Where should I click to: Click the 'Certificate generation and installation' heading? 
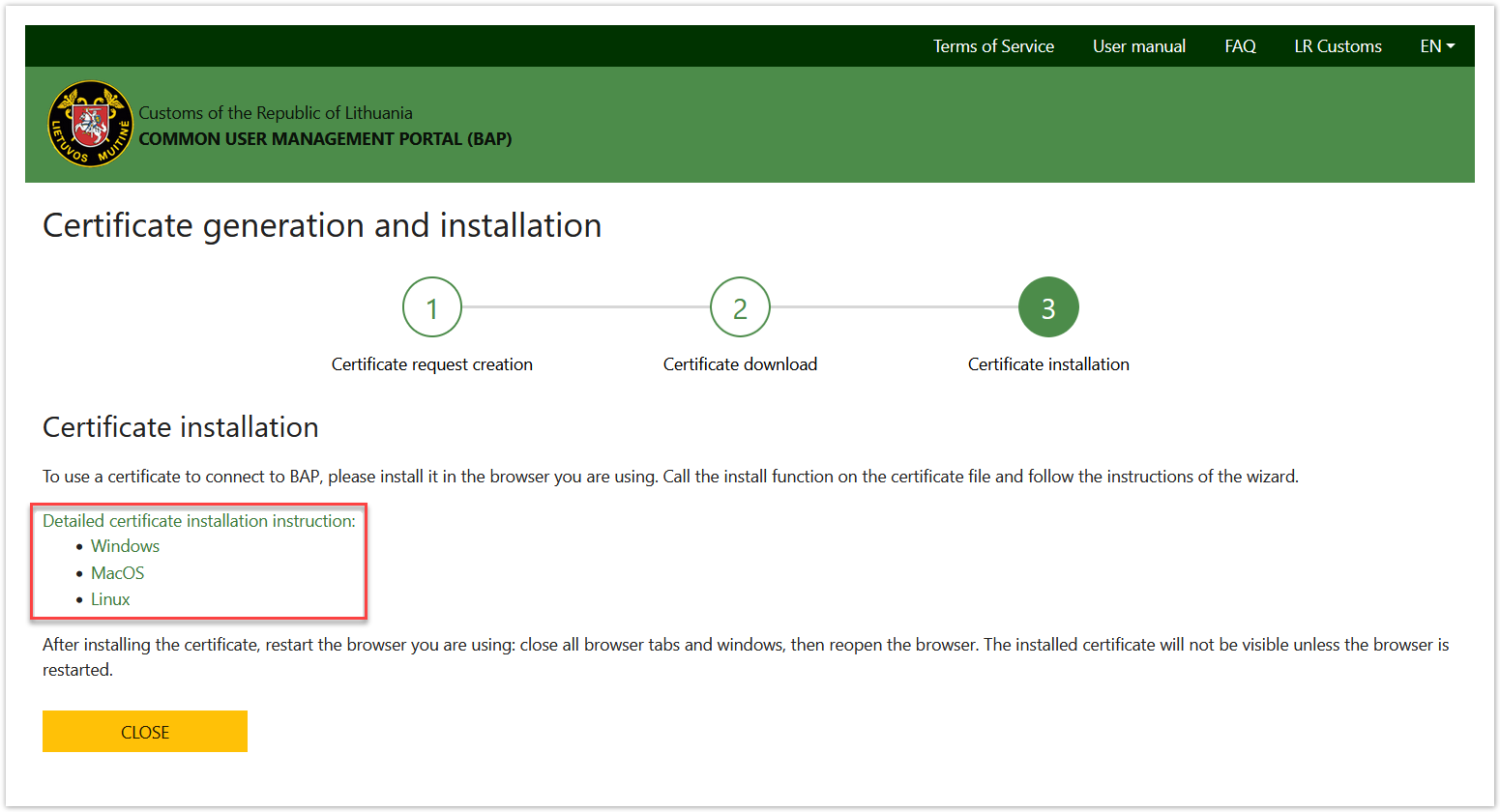tap(322, 225)
